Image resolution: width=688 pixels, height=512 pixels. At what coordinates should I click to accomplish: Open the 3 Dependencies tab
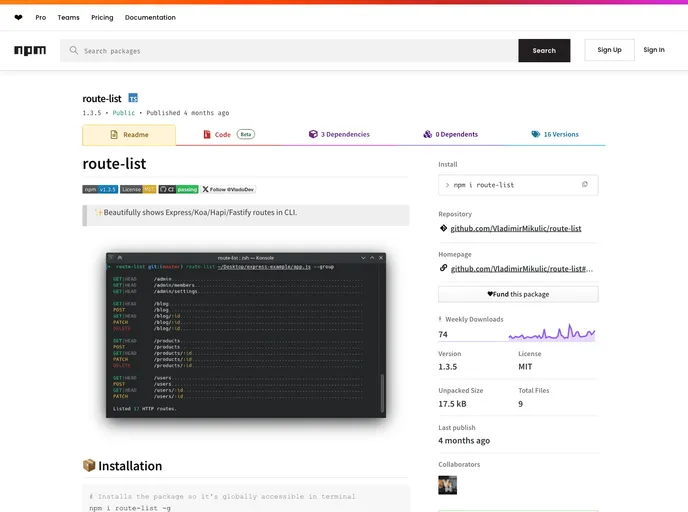(339, 134)
